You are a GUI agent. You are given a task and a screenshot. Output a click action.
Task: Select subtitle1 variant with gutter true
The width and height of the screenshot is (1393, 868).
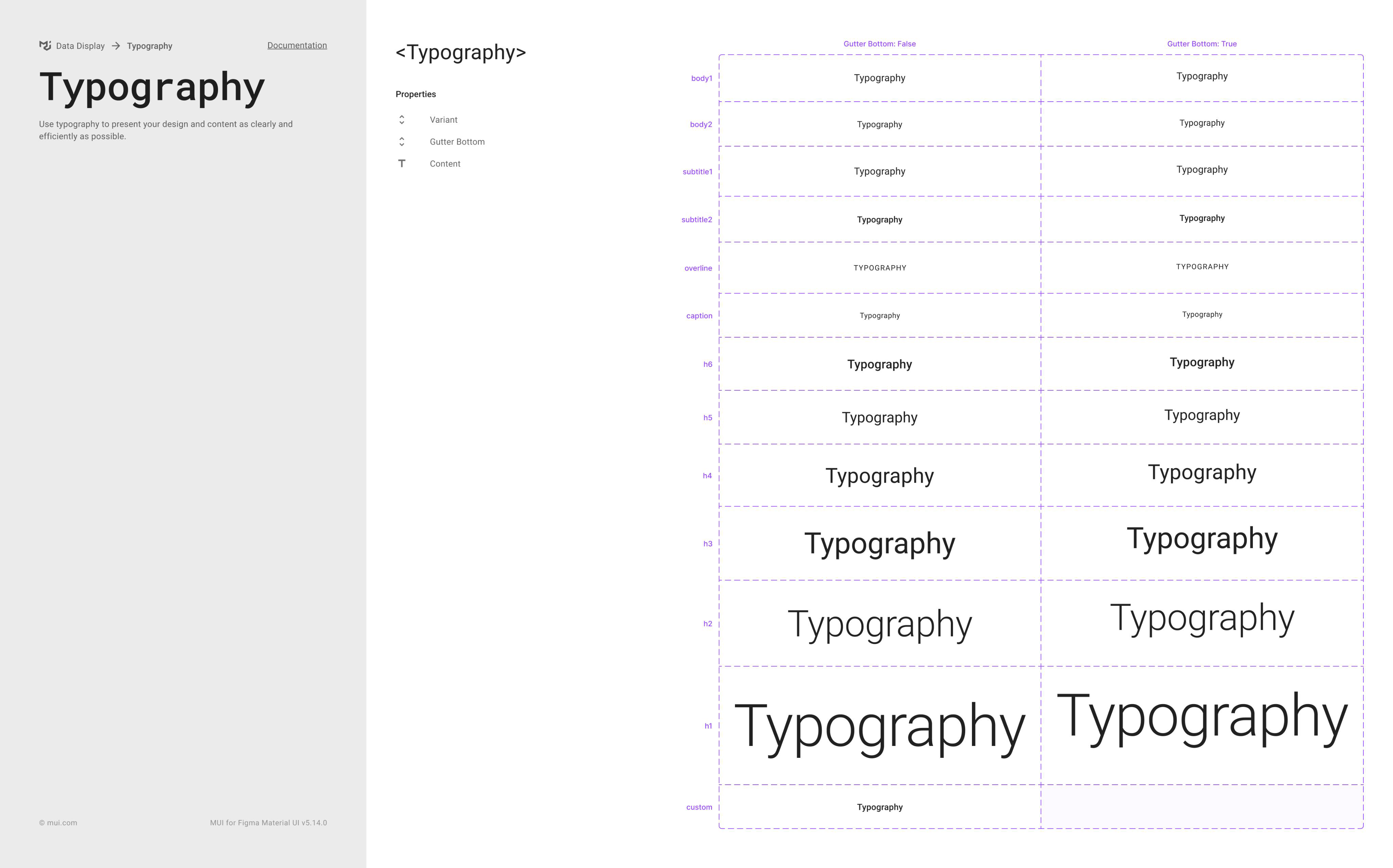click(x=1202, y=170)
